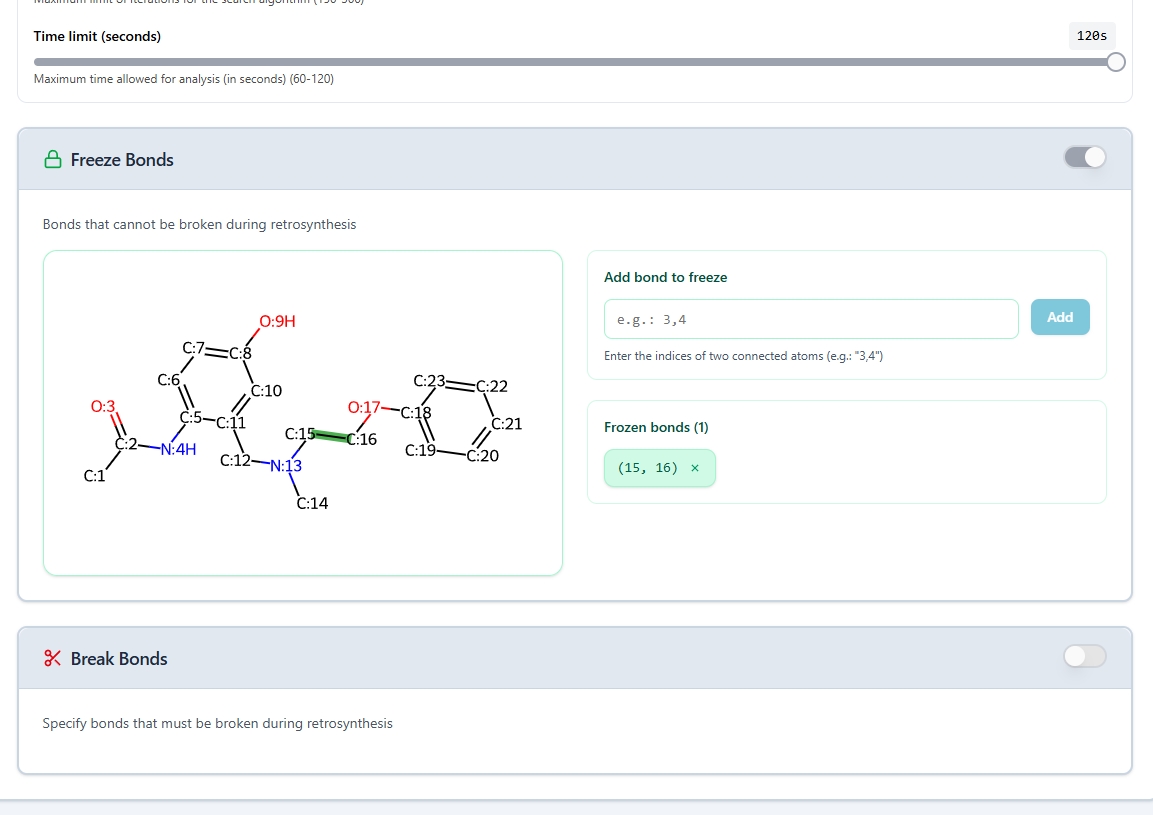Image resolution: width=1153 pixels, height=815 pixels.
Task: Click the O:9H hydroxyl atom in the molecule
Action: 277,322
